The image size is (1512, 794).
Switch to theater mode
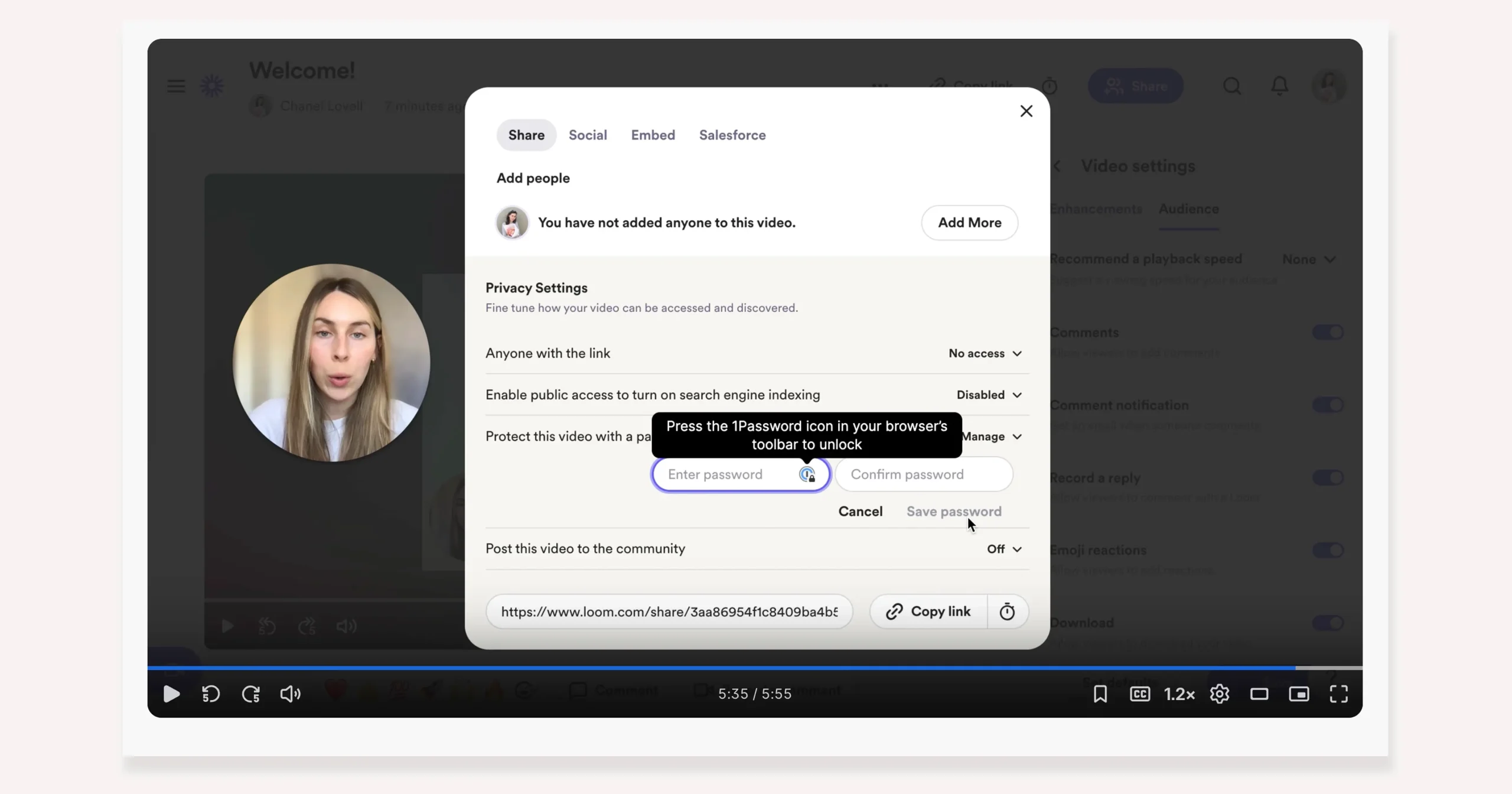[x=1259, y=694]
